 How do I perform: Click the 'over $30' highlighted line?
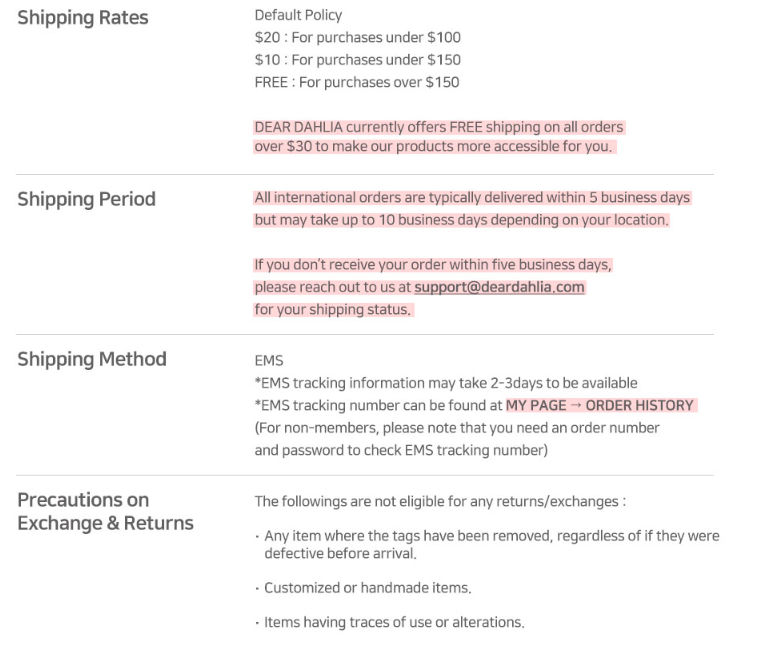(433, 147)
